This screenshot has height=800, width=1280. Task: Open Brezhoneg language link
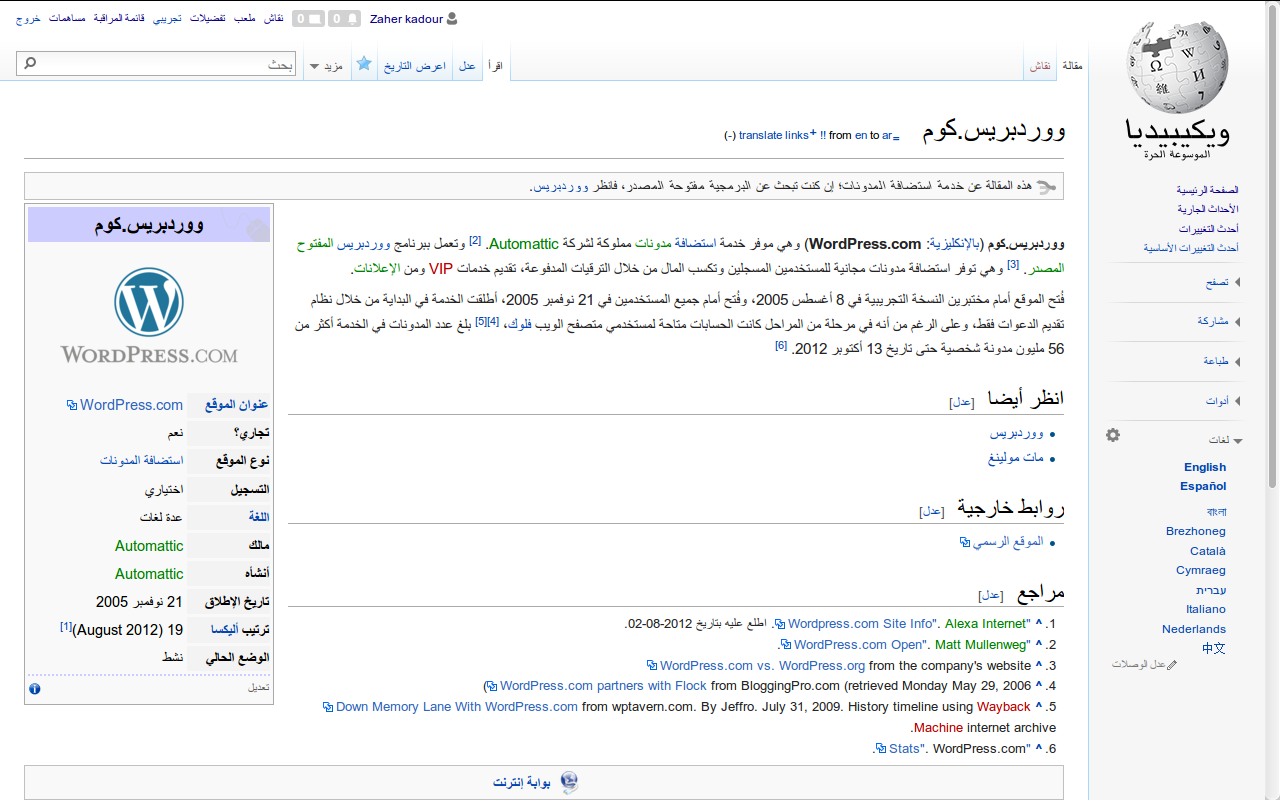(1196, 531)
